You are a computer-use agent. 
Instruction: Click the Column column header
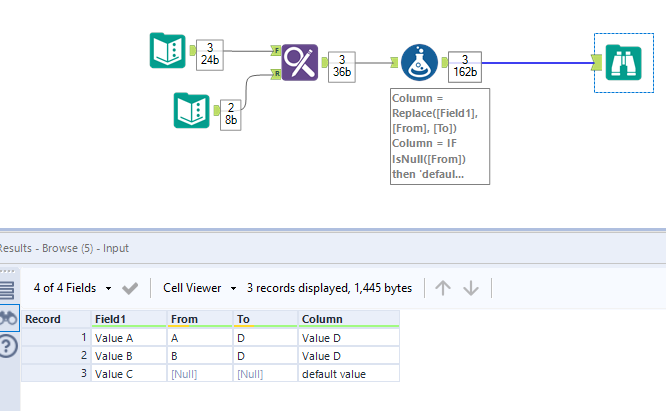coord(349,319)
